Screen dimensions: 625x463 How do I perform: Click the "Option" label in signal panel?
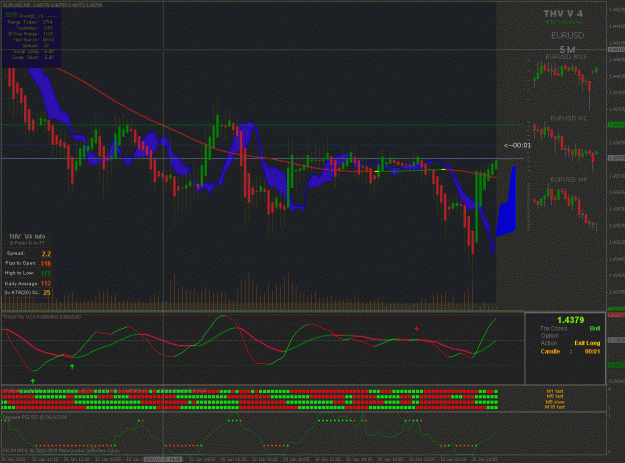pos(550,336)
